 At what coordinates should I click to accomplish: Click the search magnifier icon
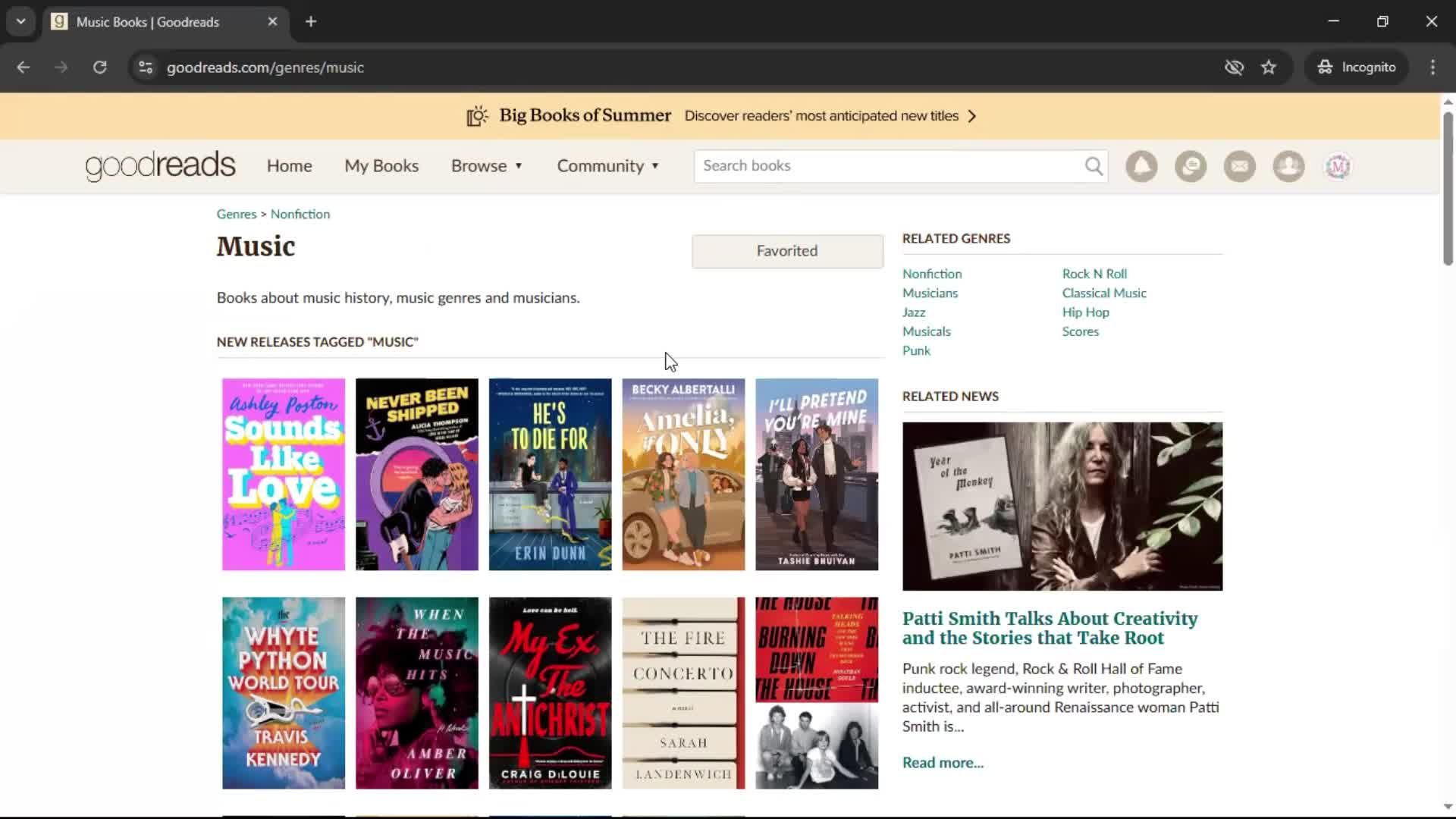[x=1094, y=166]
